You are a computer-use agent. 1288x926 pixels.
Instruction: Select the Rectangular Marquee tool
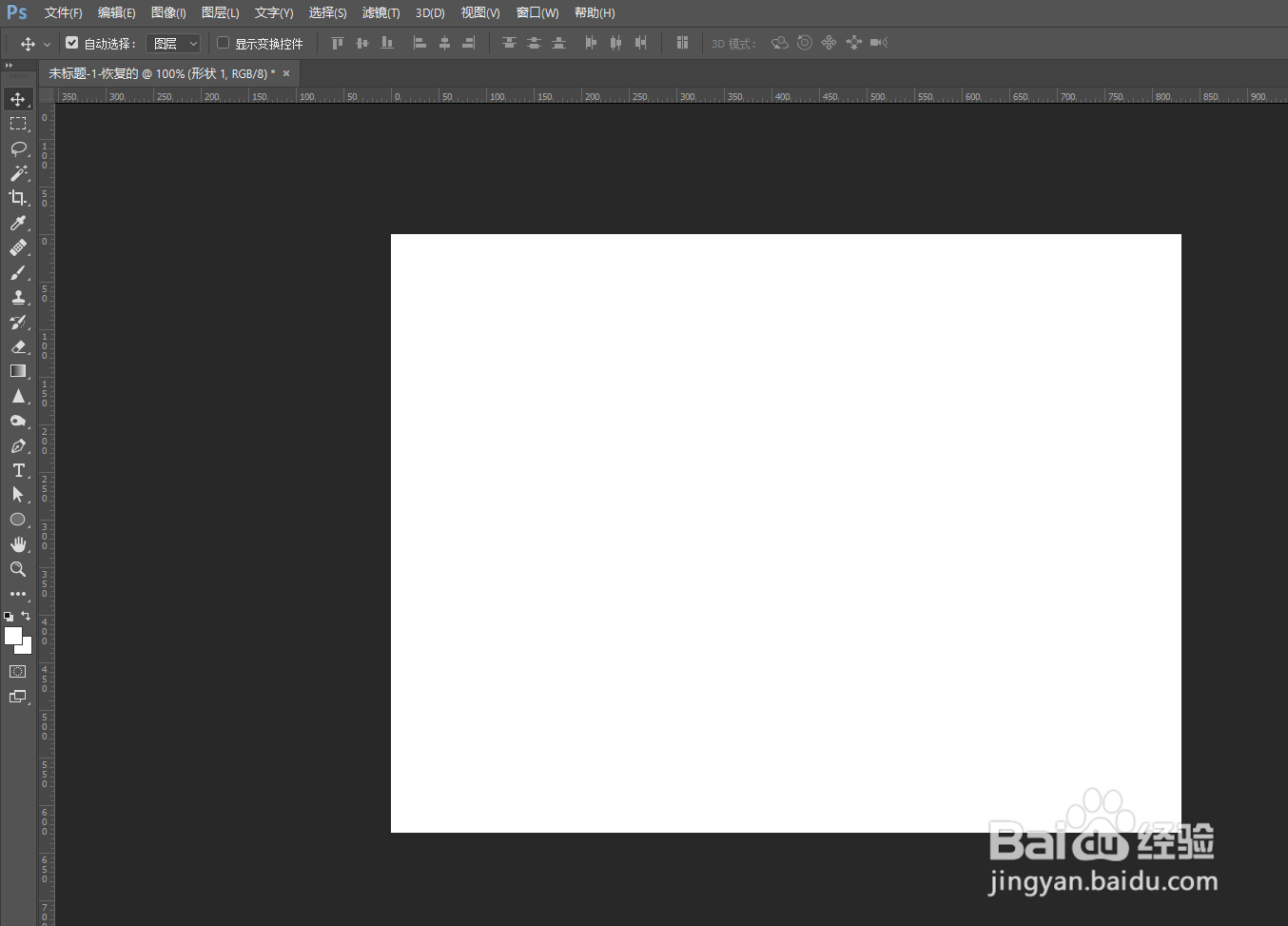pos(18,124)
